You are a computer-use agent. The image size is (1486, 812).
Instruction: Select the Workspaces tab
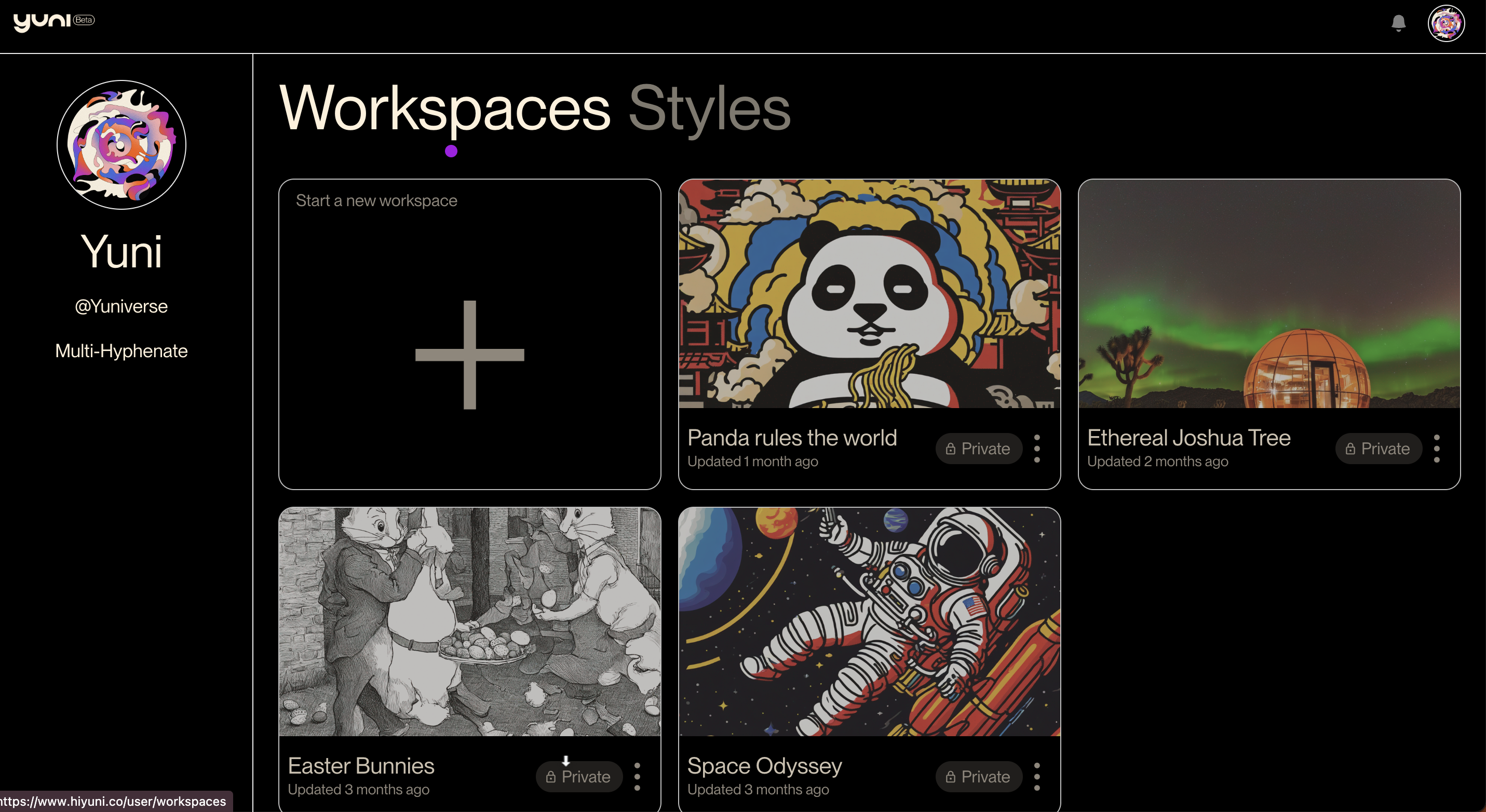click(444, 109)
